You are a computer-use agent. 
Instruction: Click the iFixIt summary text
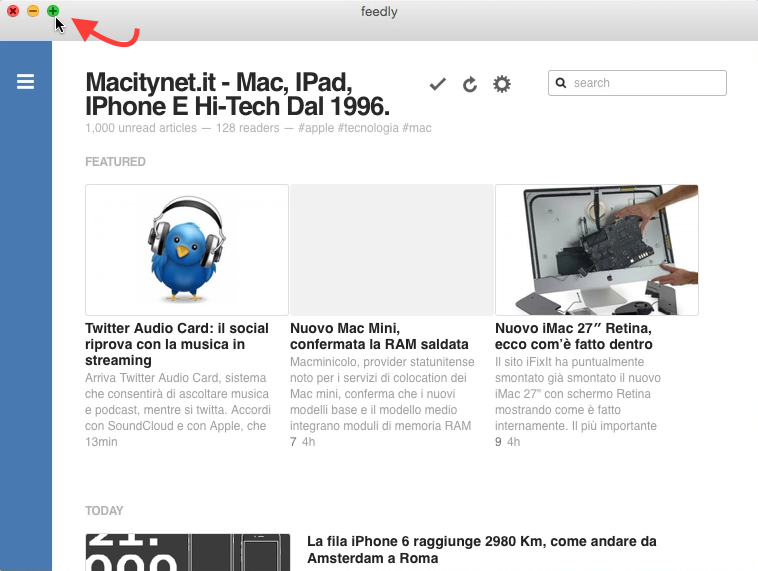pos(578,394)
